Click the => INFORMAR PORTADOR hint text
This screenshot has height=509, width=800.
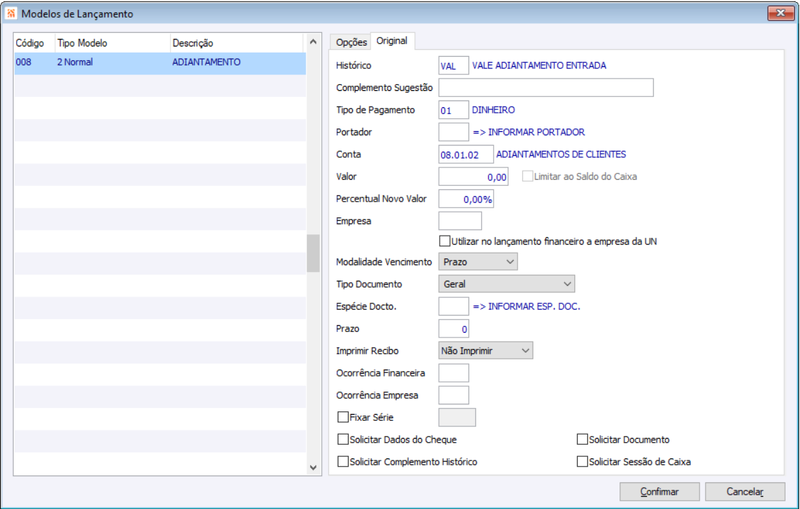click(529, 132)
